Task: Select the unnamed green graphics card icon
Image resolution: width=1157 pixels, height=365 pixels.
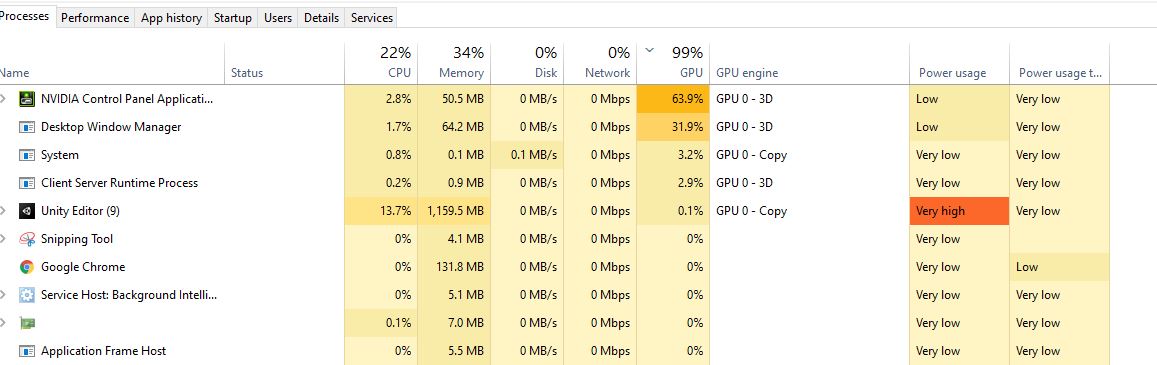Action: [x=27, y=323]
